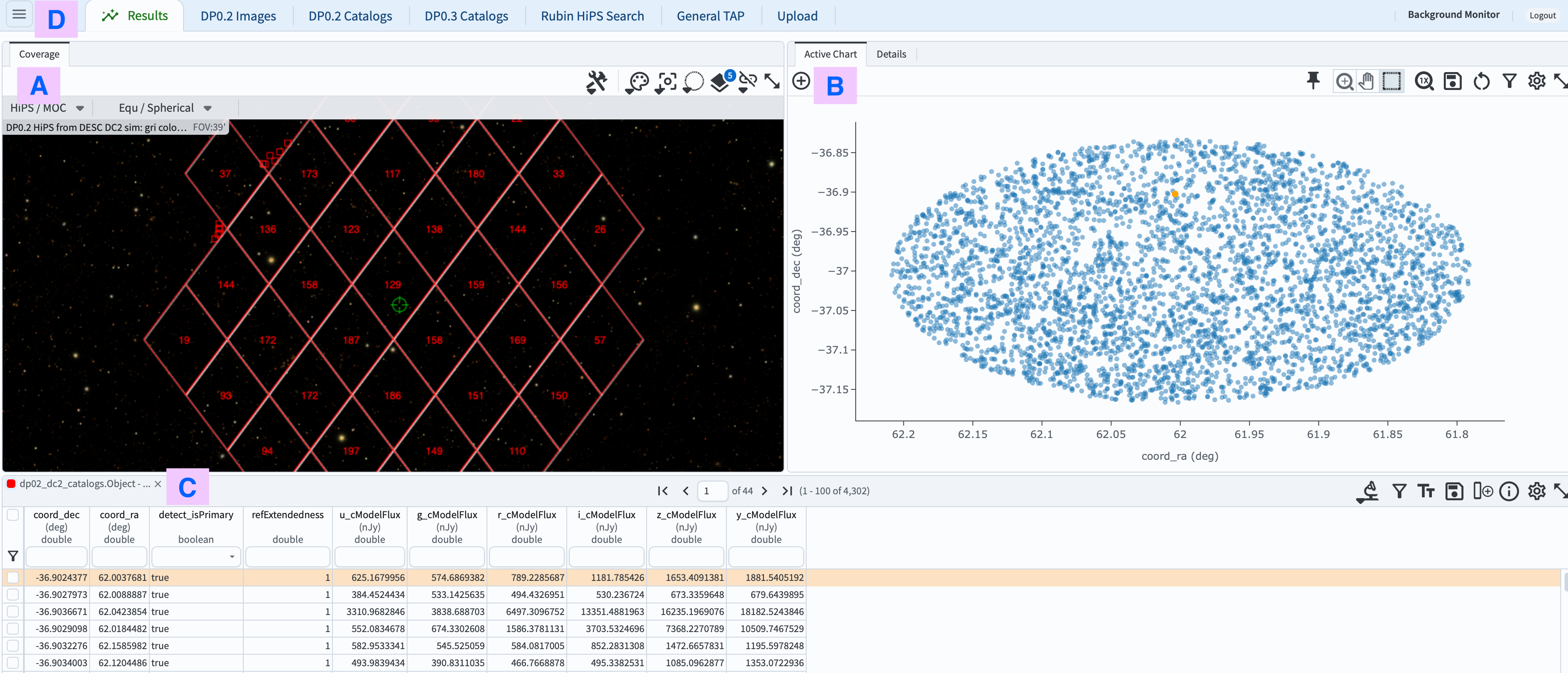The width and height of the screenshot is (1568, 673).
Task: Open the chart filter tool
Action: pos(1510,81)
